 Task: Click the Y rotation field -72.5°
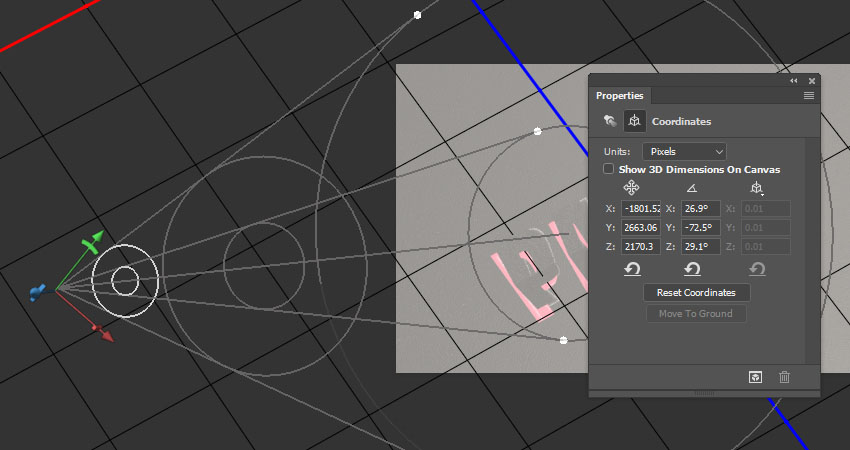(700, 228)
